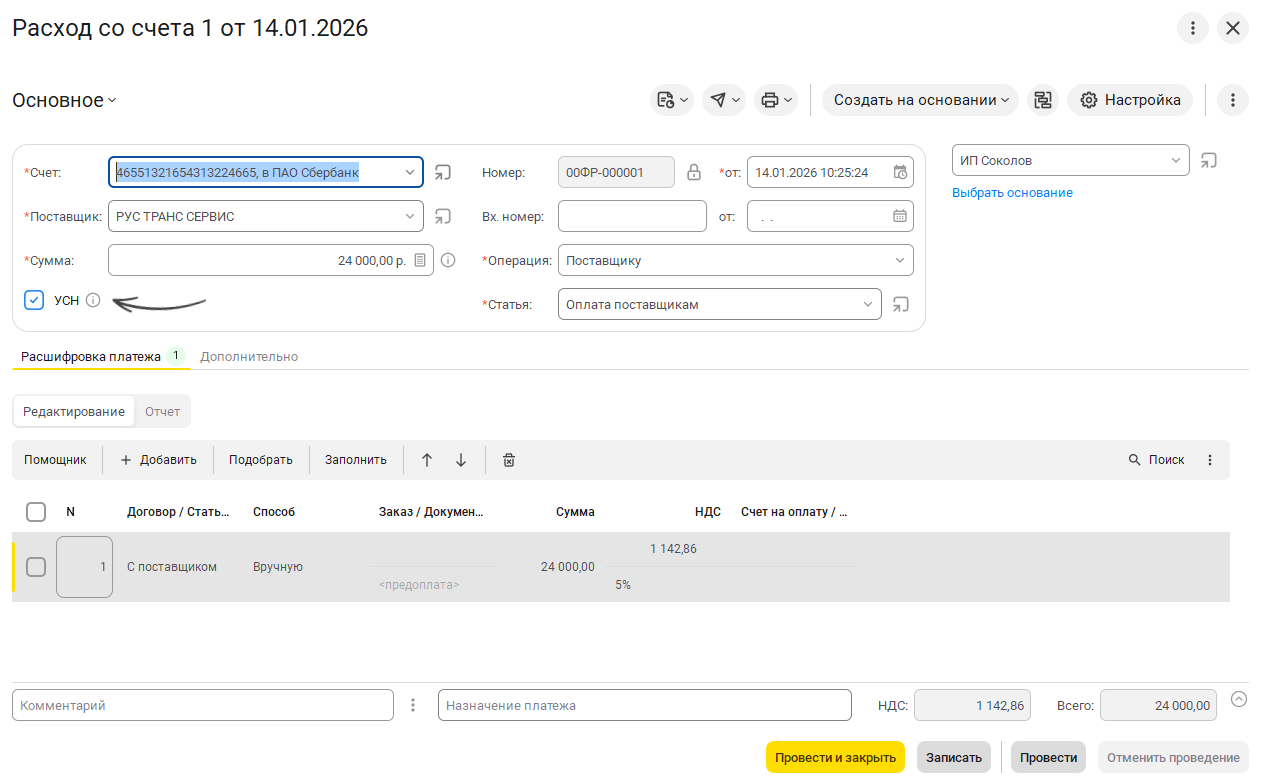This screenshot has height=784, width=1266.
Task: Select the checkbox for row 1
Action: tap(36, 567)
